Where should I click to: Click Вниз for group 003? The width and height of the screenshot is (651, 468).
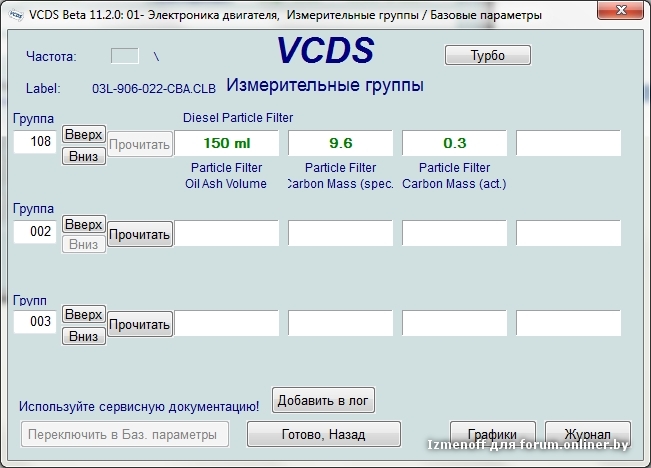tap(84, 336)
